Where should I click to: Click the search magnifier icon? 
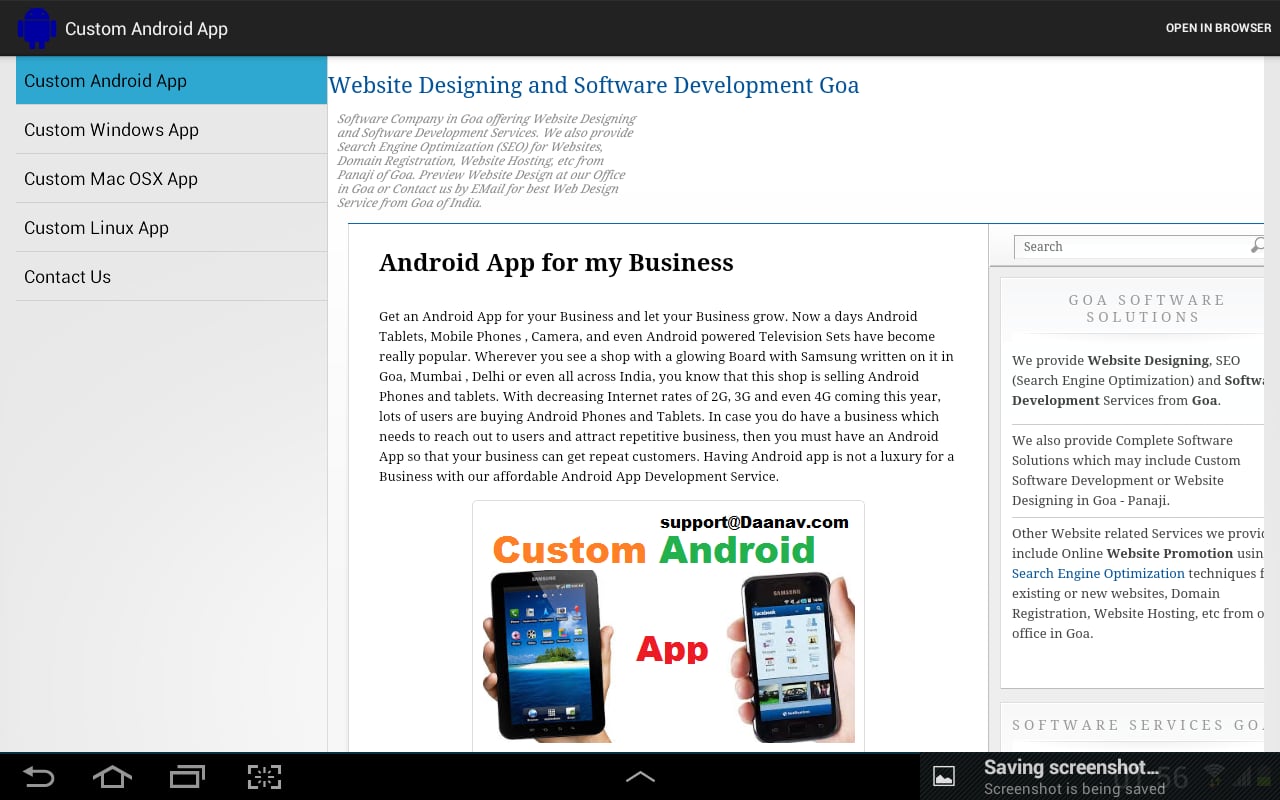[x=1257, y=246]
